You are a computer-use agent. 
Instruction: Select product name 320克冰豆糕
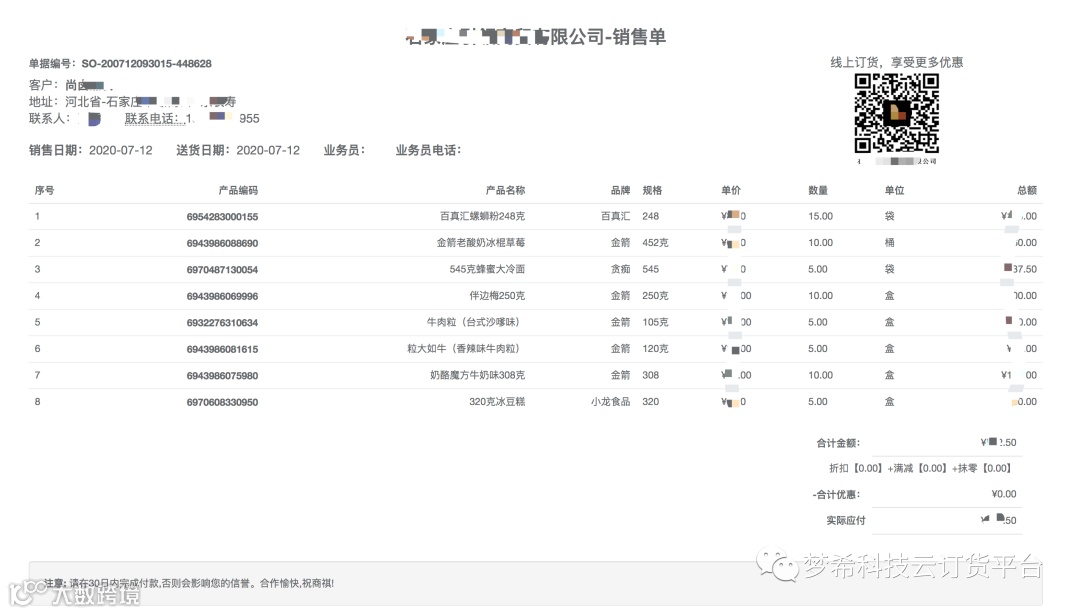[x=497, y=402]
